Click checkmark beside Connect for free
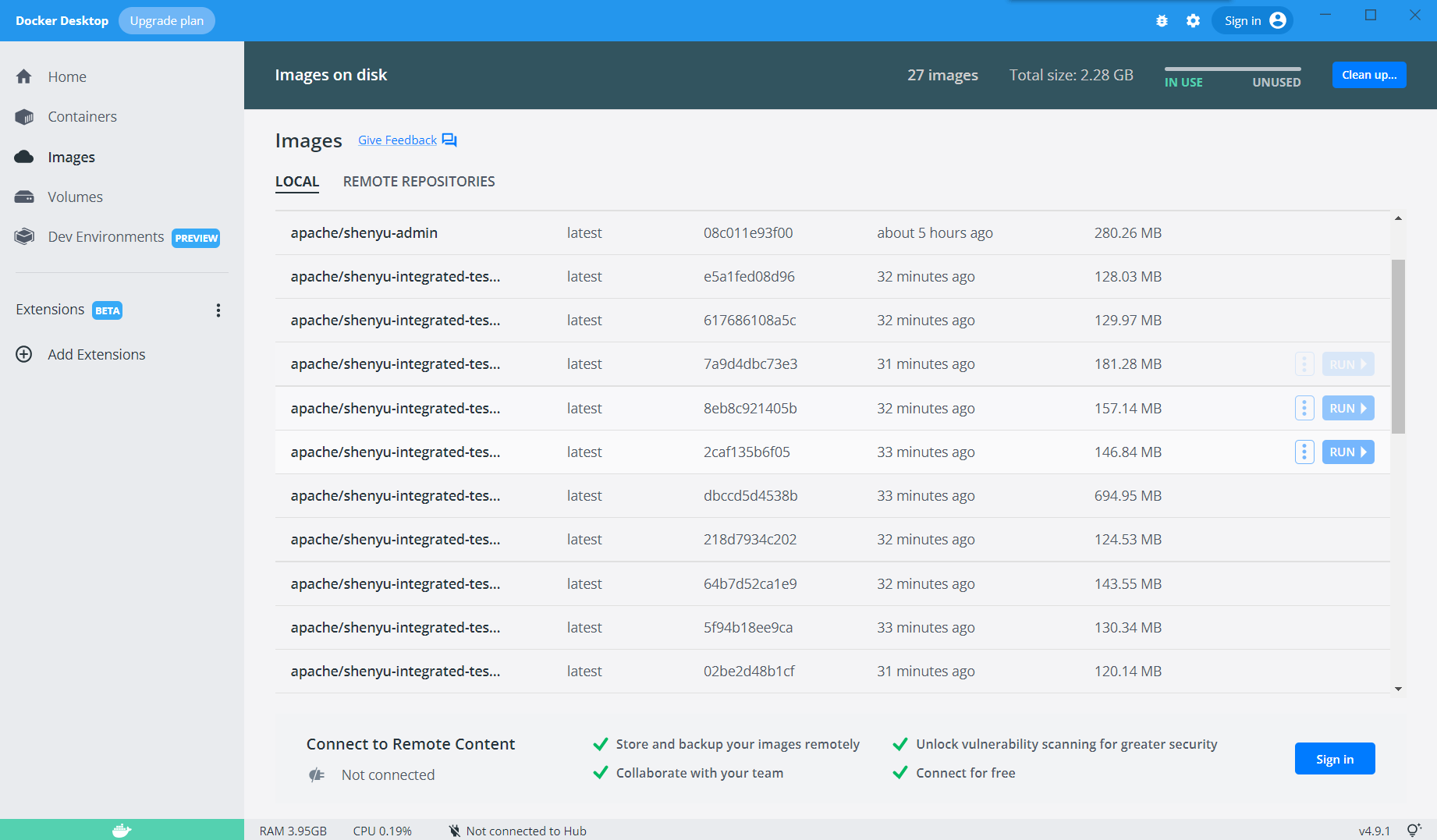Image resolution: width=1437 pixels, height=840 pixels. (900, 773)
